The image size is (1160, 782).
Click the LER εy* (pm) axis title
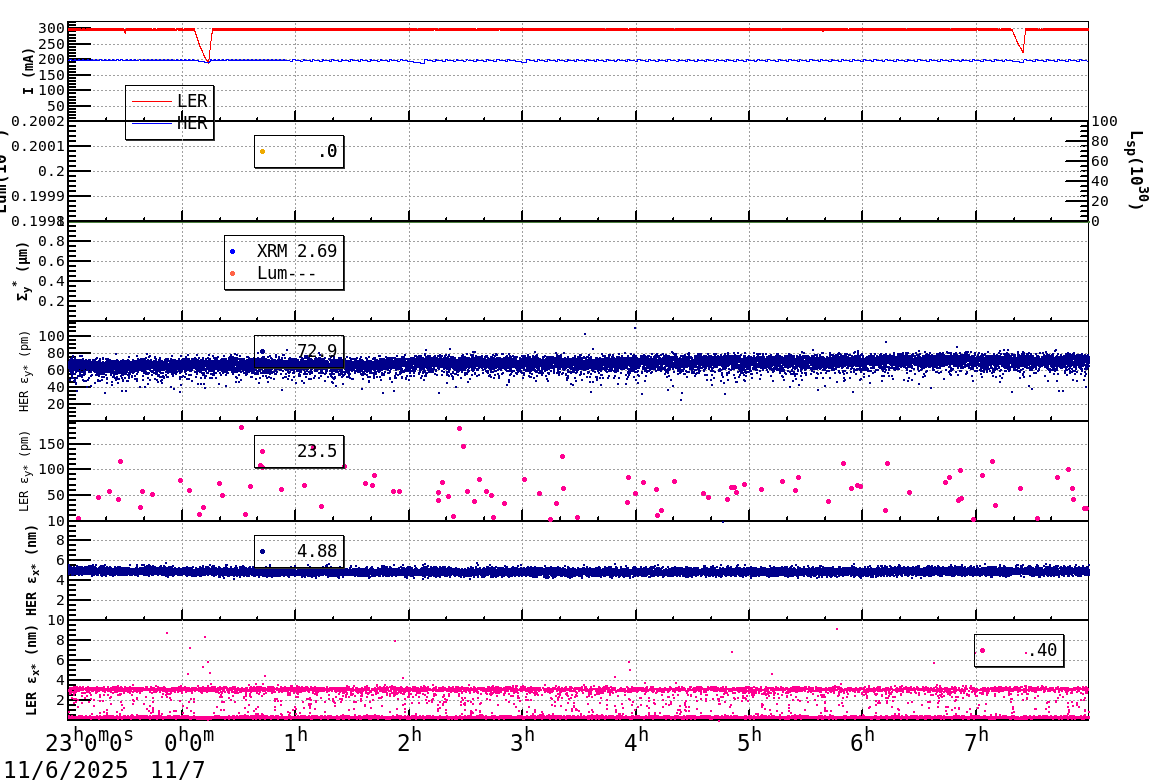coord(24,471)
